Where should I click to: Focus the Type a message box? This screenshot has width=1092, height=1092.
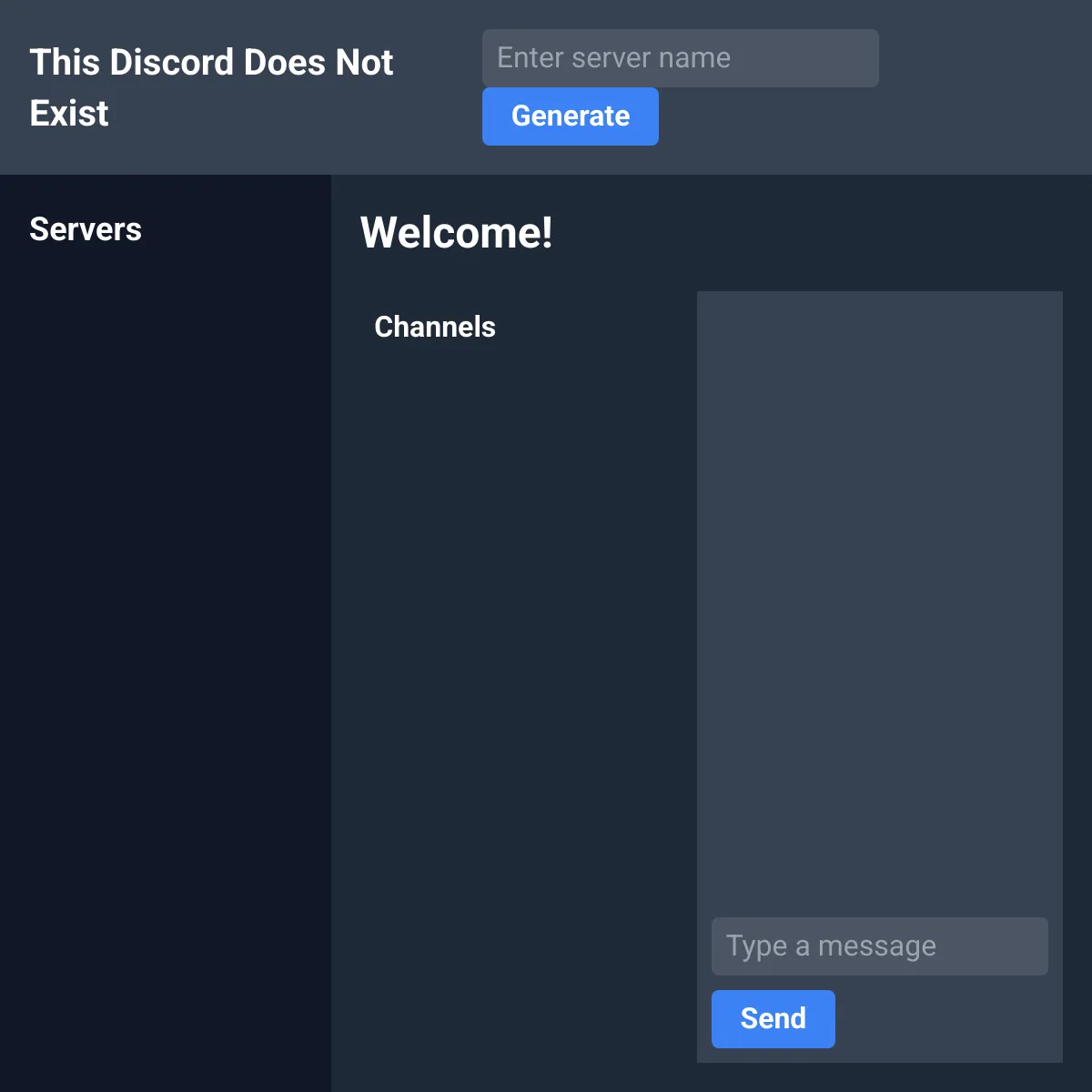pyautogui.click(x=880, y=946)
